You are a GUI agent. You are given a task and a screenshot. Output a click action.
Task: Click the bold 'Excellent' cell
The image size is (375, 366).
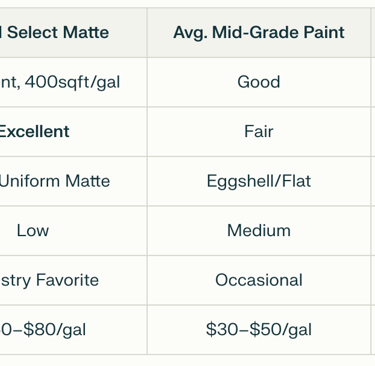coord(73,131)
